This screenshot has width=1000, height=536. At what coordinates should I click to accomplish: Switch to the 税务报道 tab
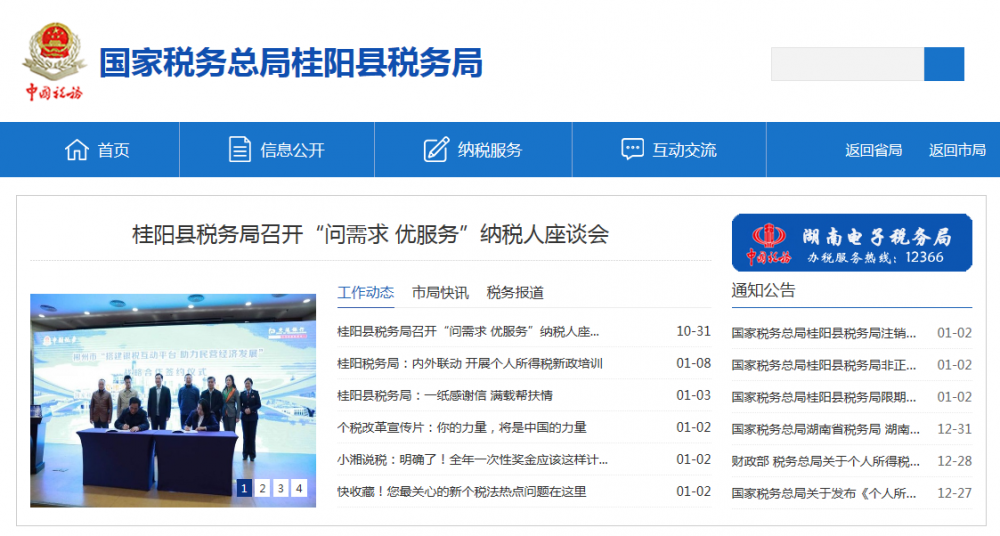pyautogui.click(x=515, y=293)
